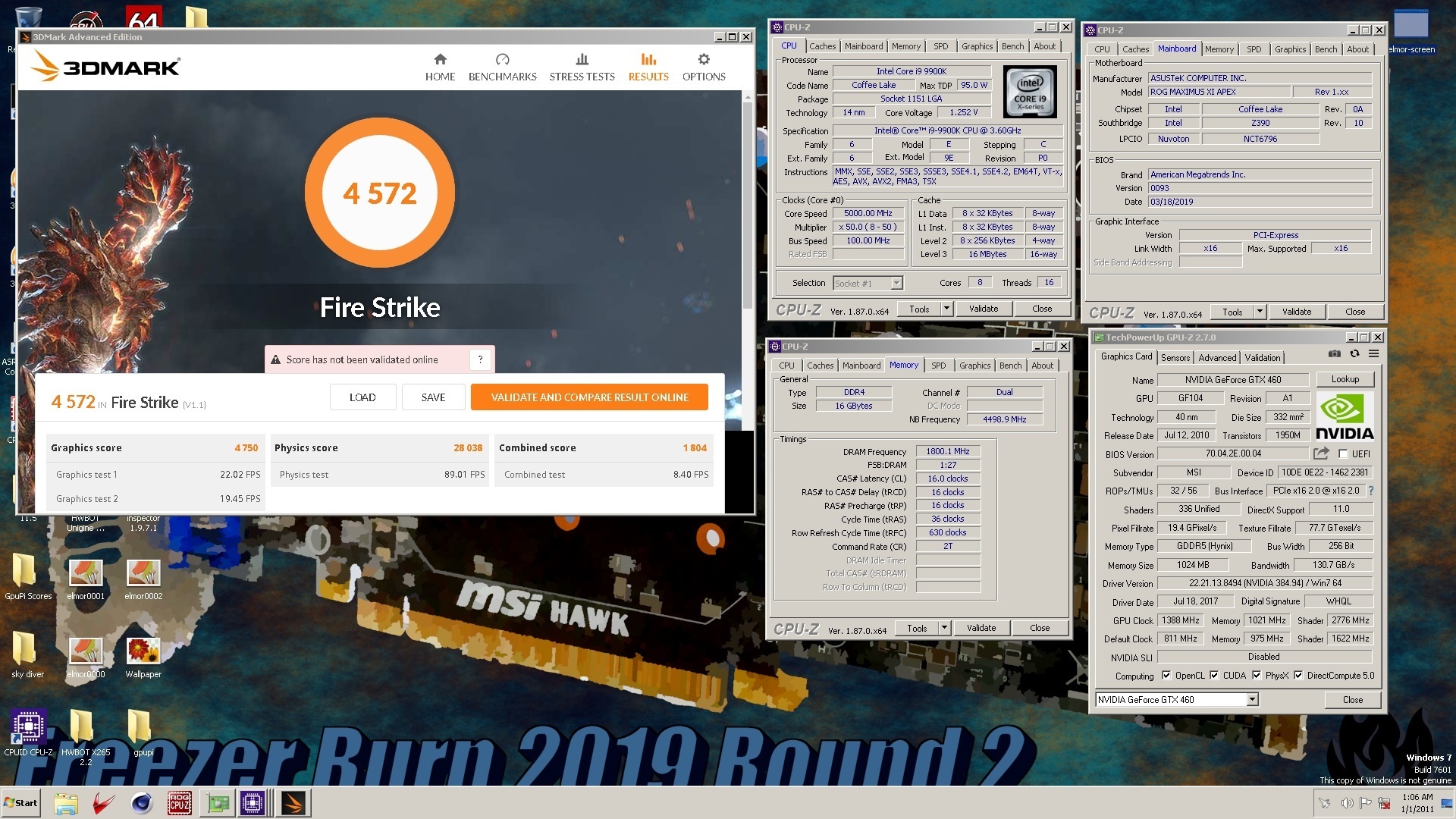Open the 3DMark Results section
Viewport: 1456px width, 819px height.
point(648,67)
